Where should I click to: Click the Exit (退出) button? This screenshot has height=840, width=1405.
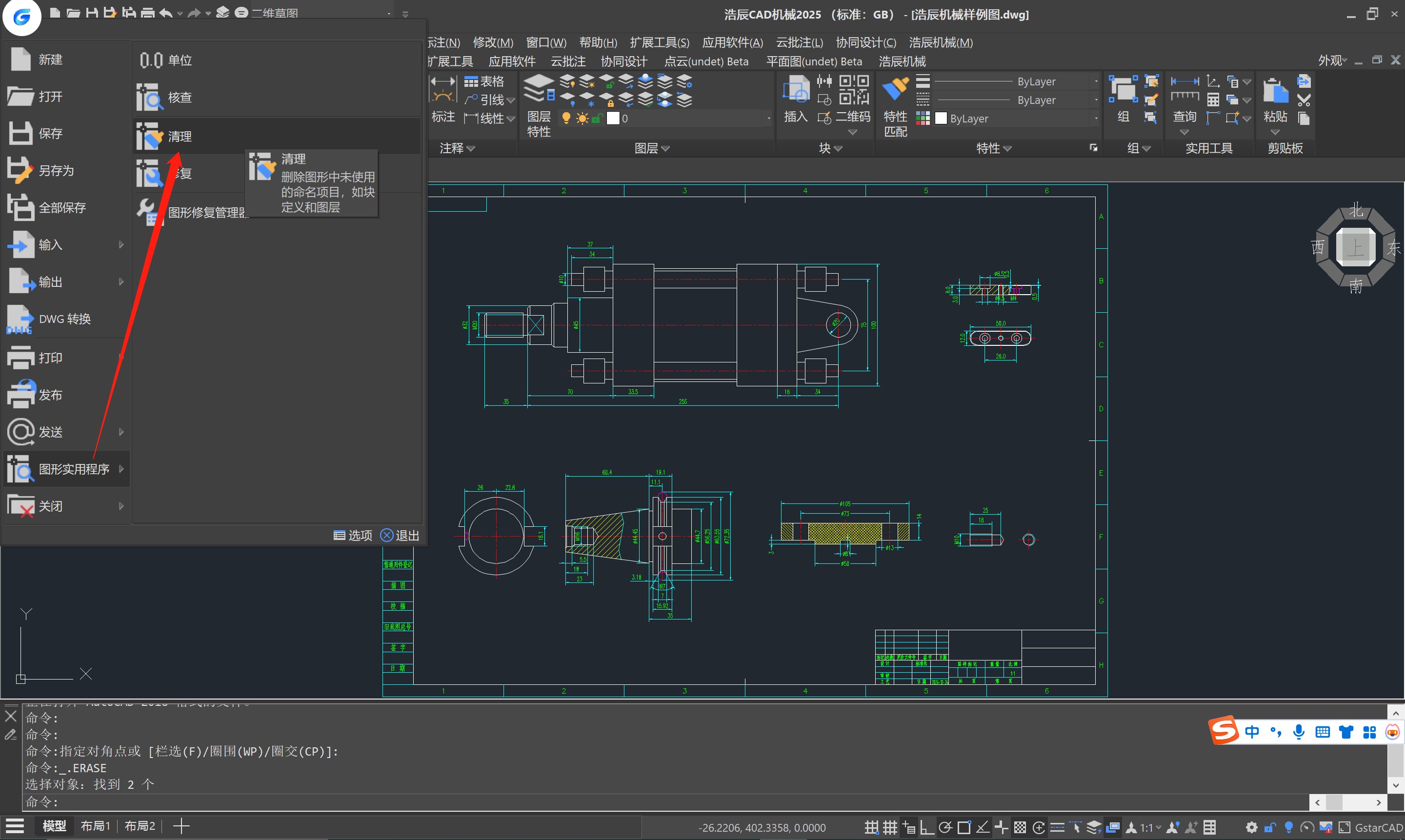coord(400,535)
